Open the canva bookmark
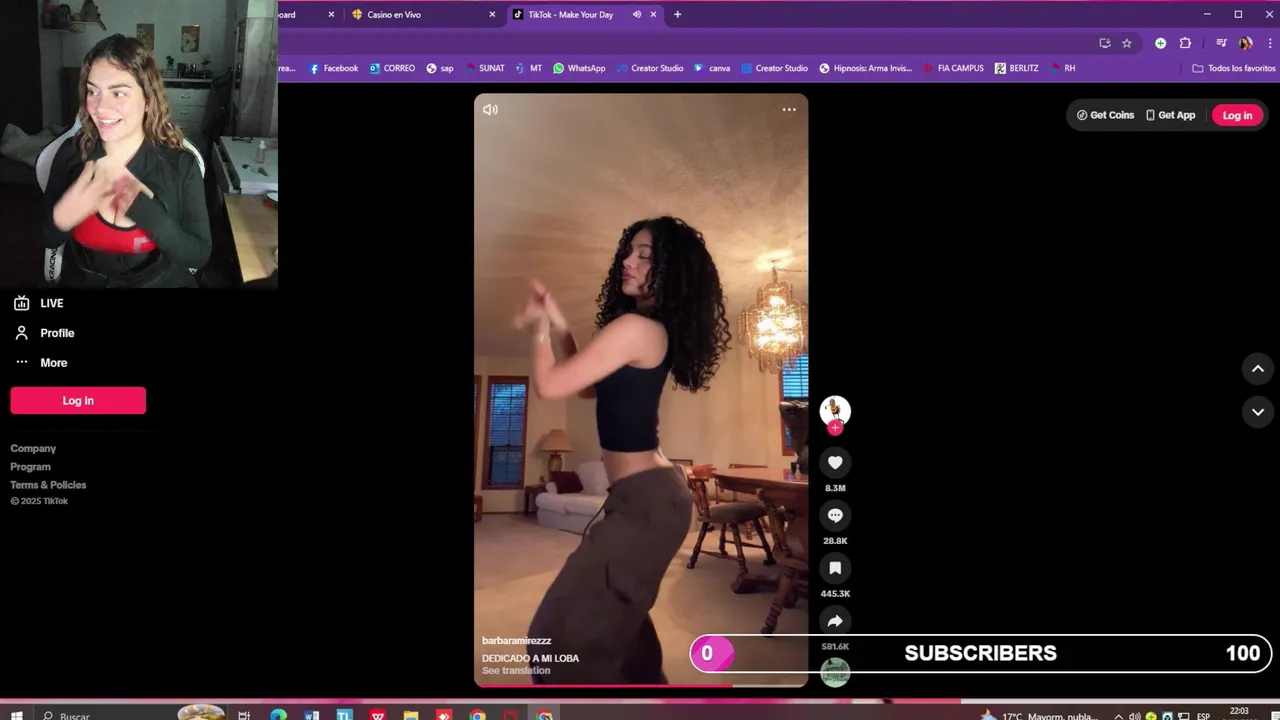 [712, 68]
